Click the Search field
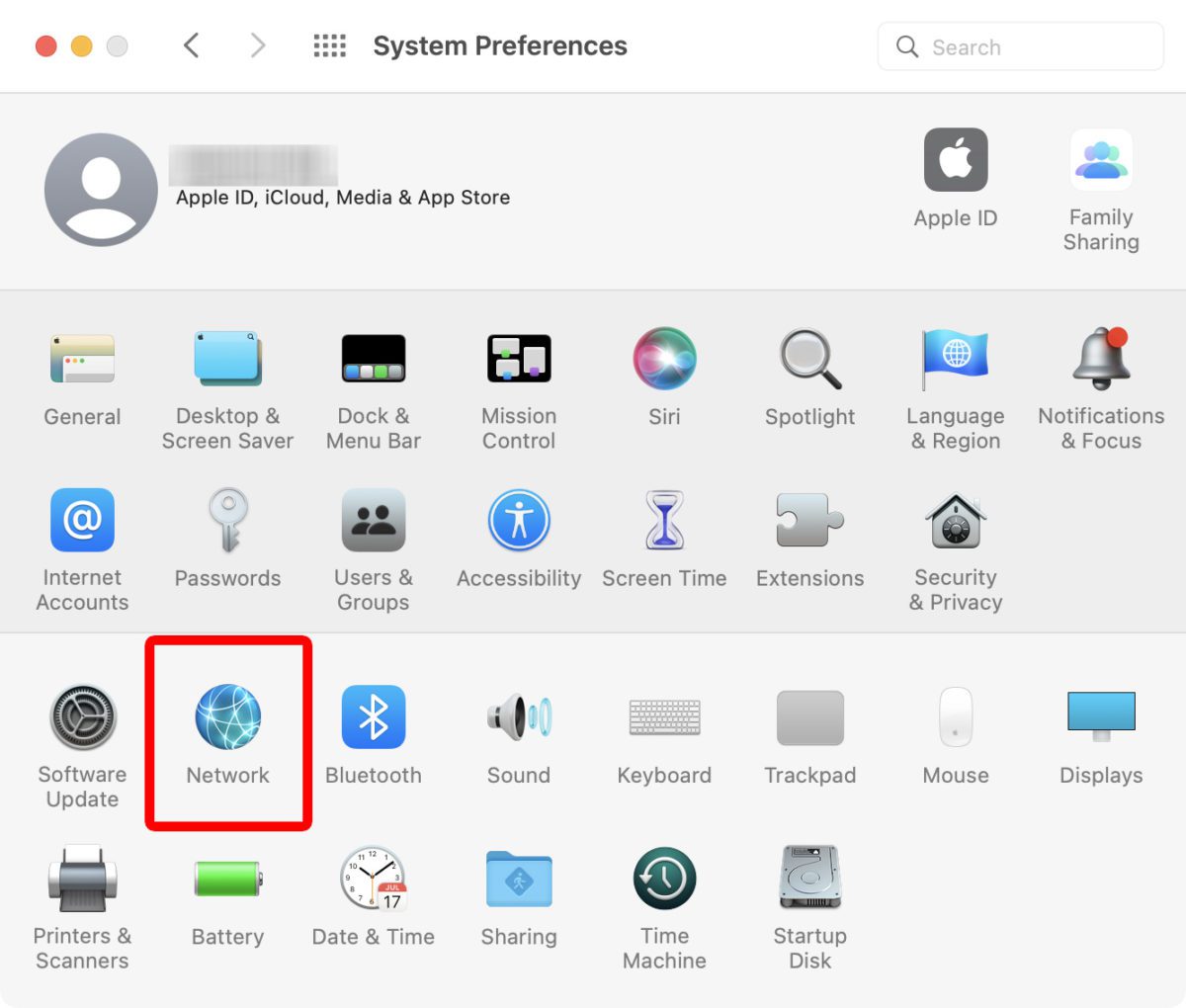The image size is (1186, 1008). (x=1021, y=46)
